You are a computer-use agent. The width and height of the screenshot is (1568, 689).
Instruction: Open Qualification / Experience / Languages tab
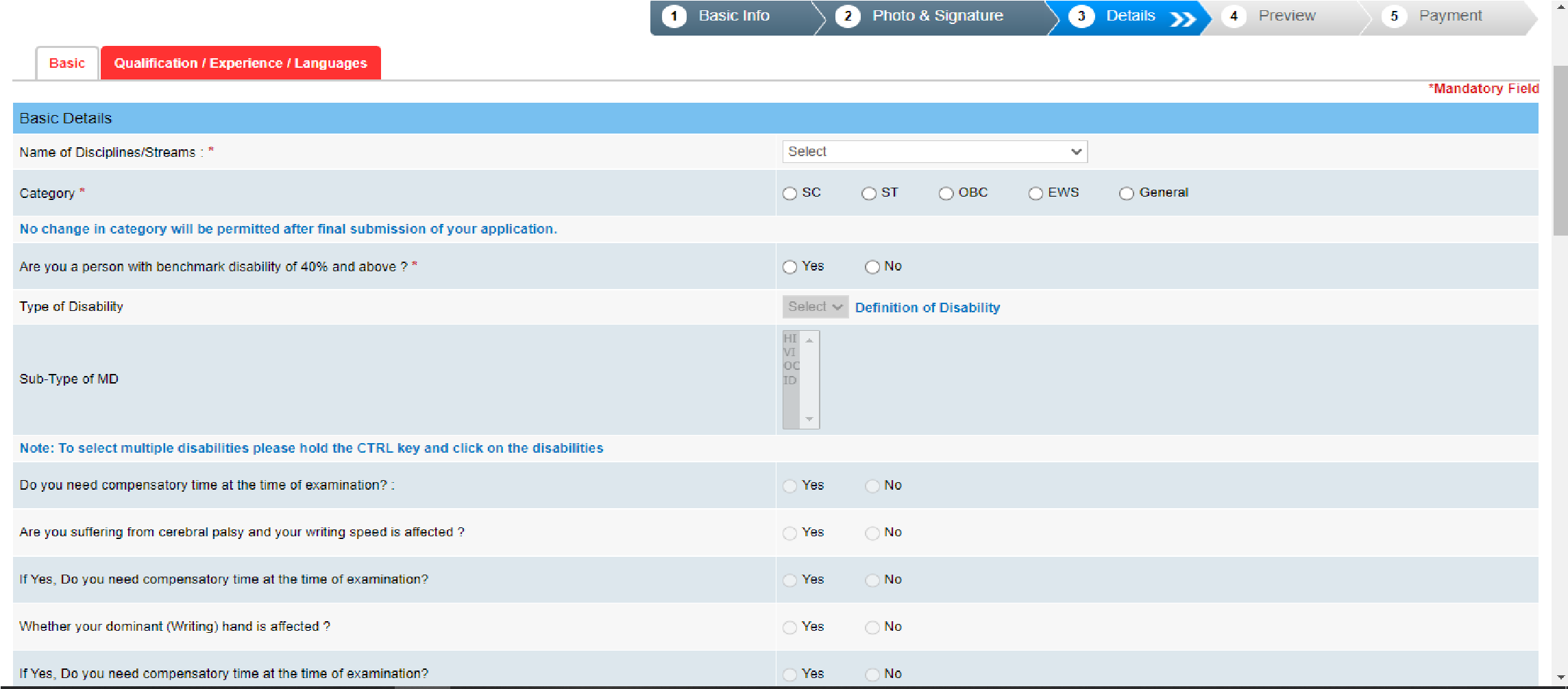click(x=241, y=63)
